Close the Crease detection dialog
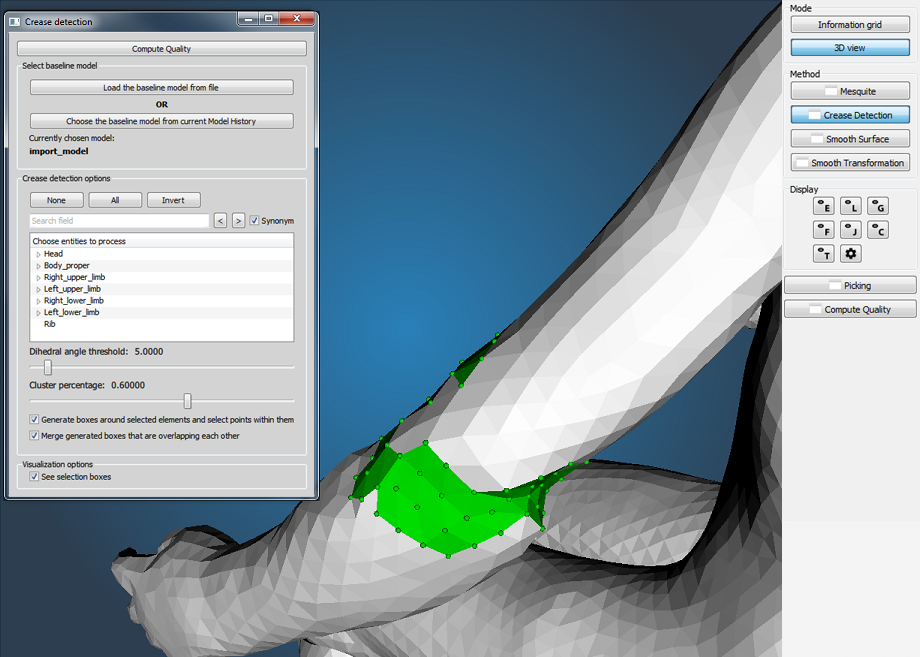This screenshot has height=657, width=920. coord(297,19)
